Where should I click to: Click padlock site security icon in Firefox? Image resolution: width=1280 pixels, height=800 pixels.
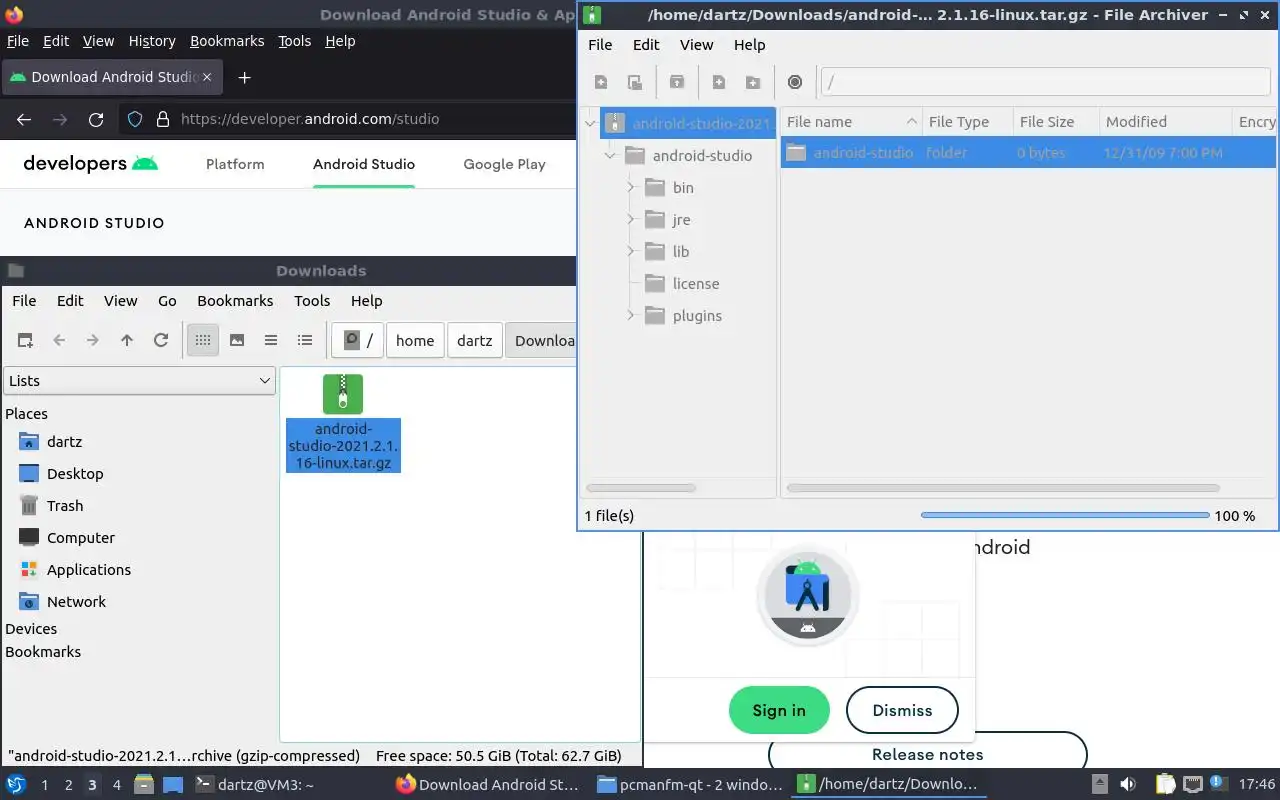(x=163, y=119)
